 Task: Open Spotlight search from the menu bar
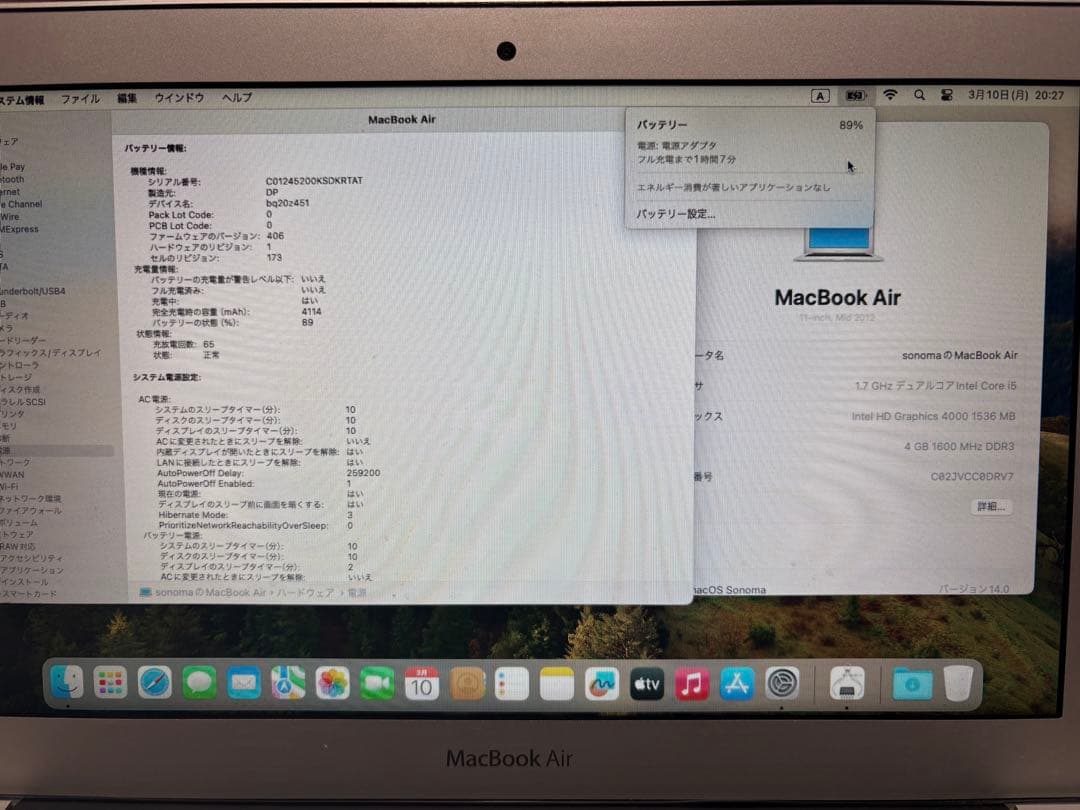[x=919, y=96]
